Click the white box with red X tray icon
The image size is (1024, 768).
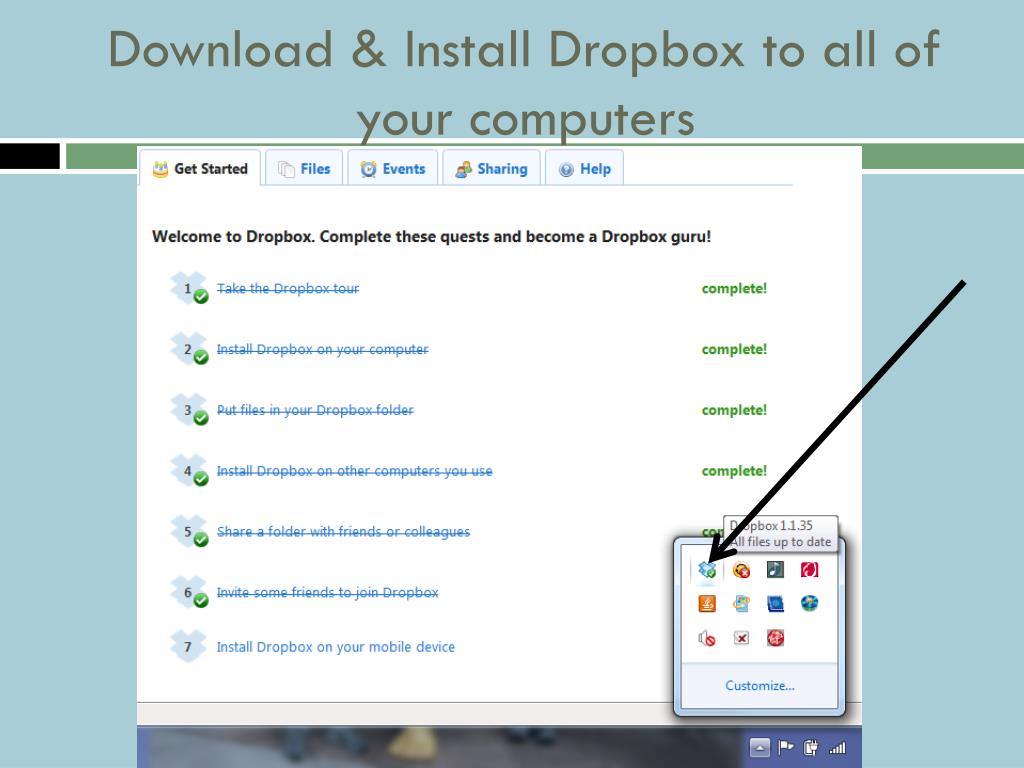click(x=741, y=638)
